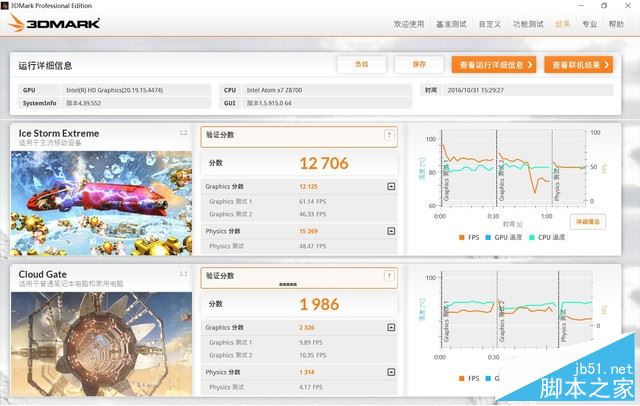Click the 48.47 FPS Physics test result
This screenshot has width=640, height=406.
coord(312,246)
